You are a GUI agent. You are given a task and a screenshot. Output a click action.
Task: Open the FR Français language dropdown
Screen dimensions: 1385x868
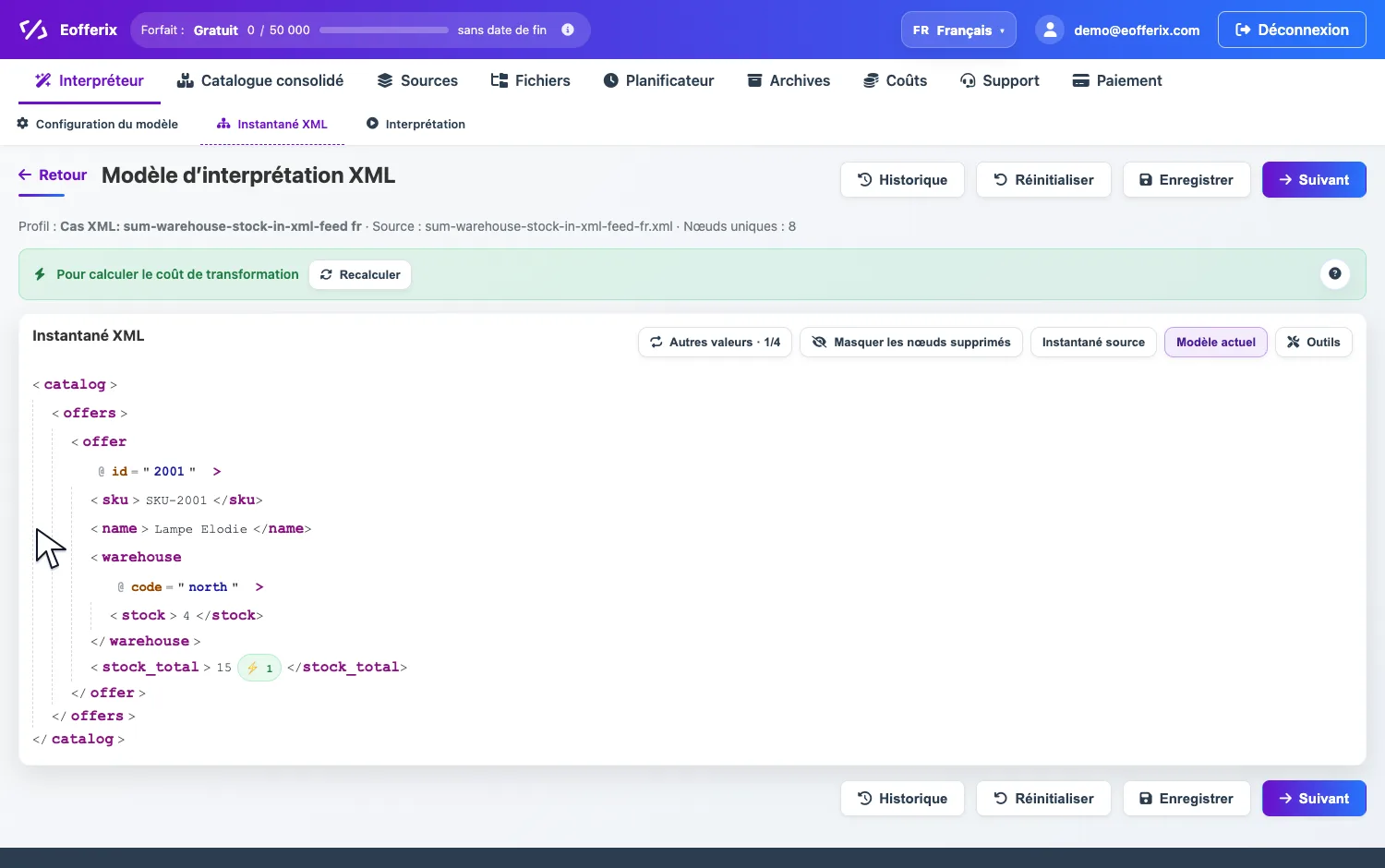[958, 30]
